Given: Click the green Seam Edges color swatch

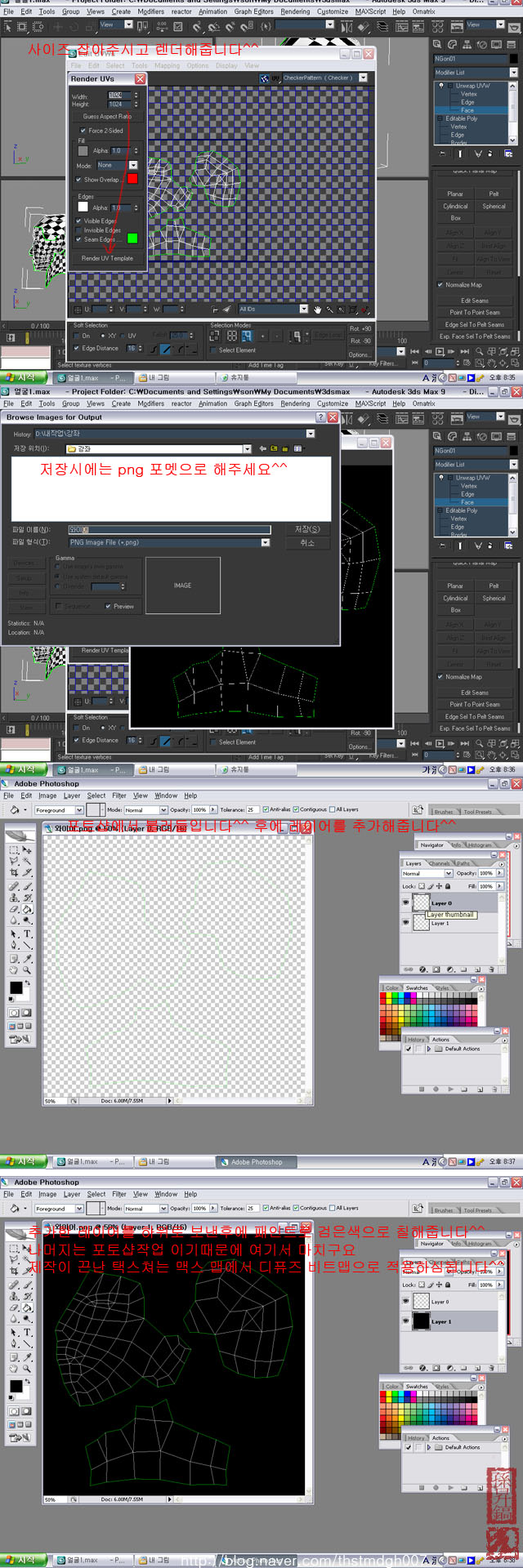Looking at the screenshot, I should [132, 238].
